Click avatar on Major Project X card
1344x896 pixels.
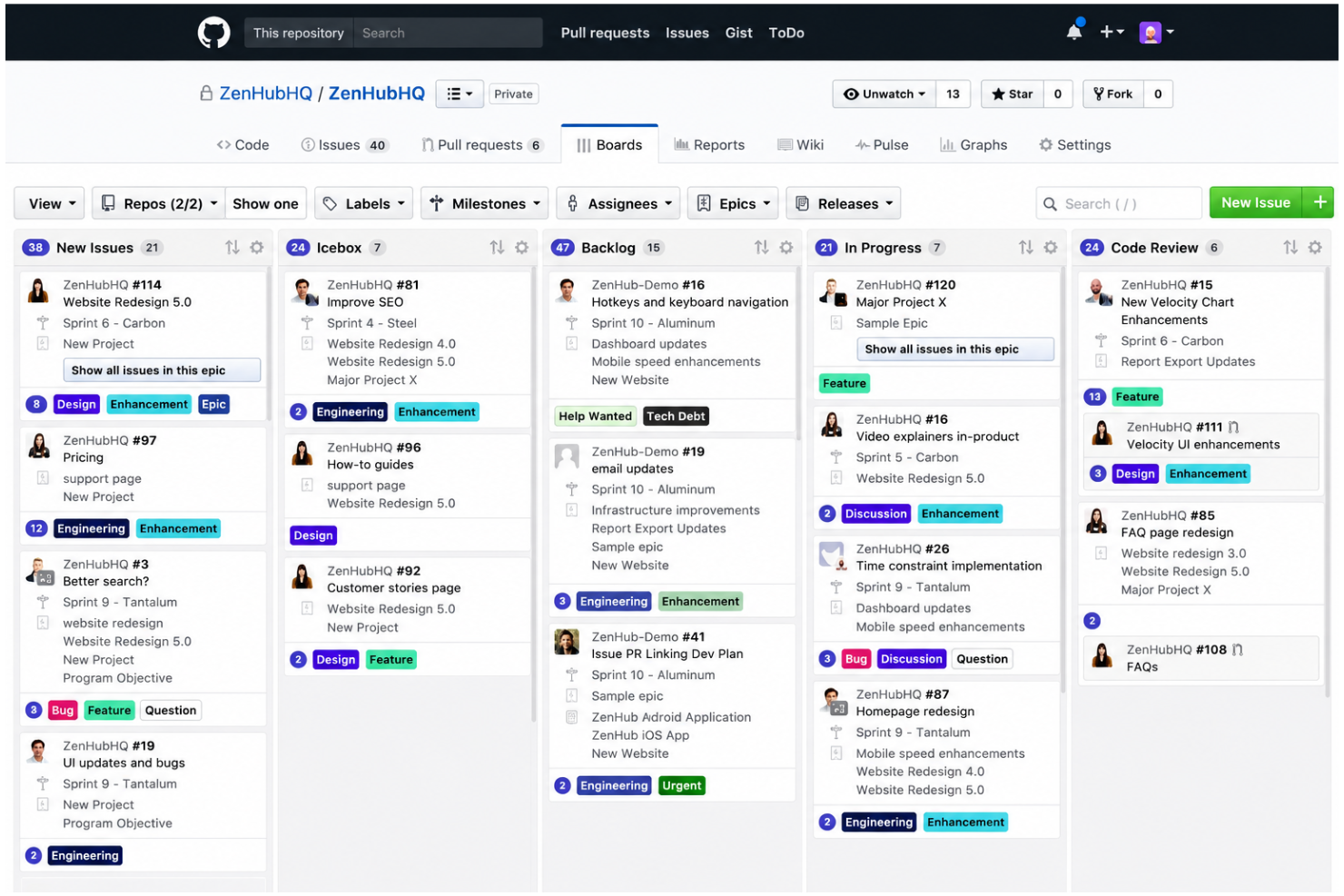pyautogui.click(x=832, y=290)
